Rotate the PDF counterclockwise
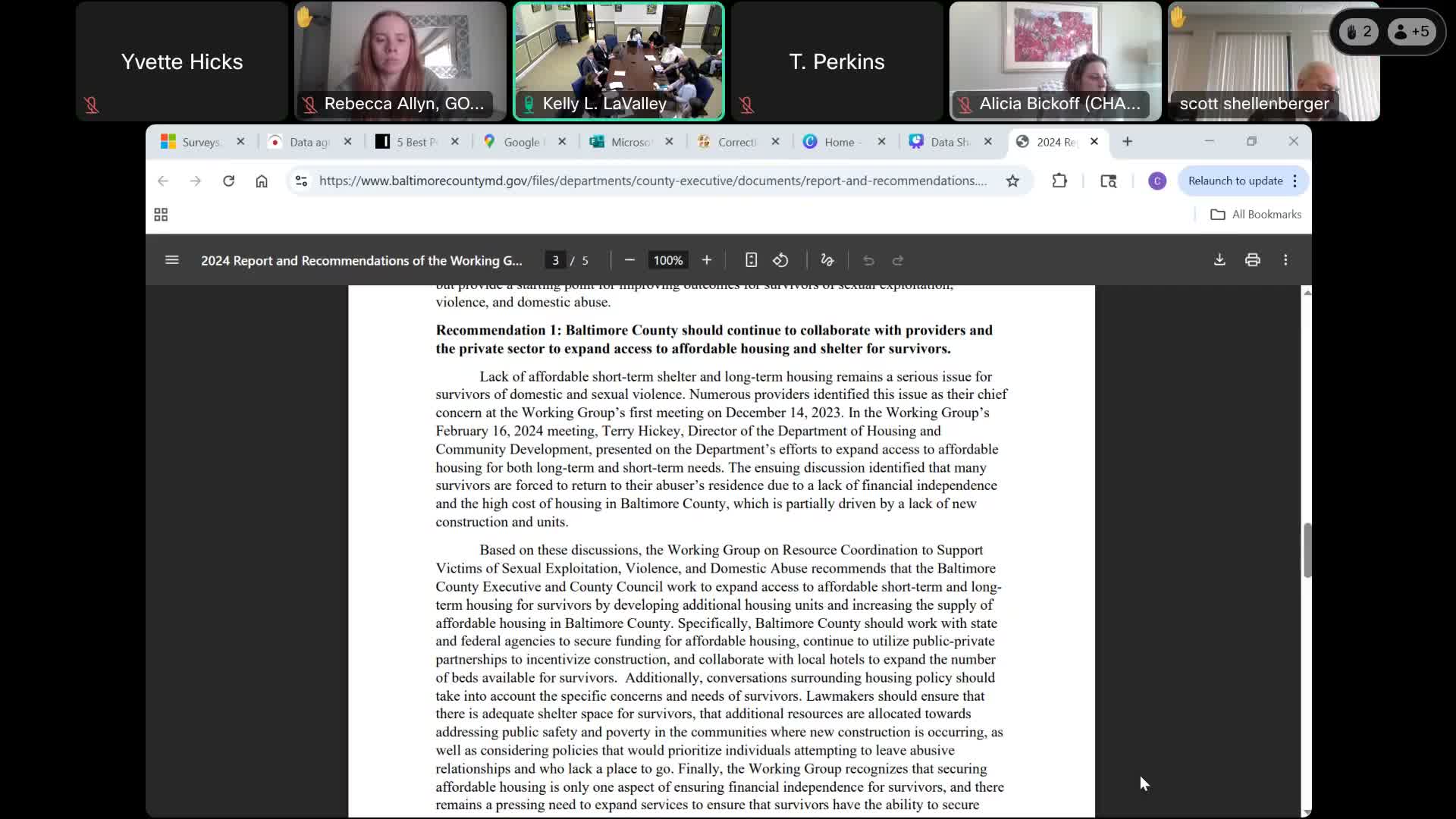Image resolution: width=1456 pixels, height=819 pixels. point(780,260)
